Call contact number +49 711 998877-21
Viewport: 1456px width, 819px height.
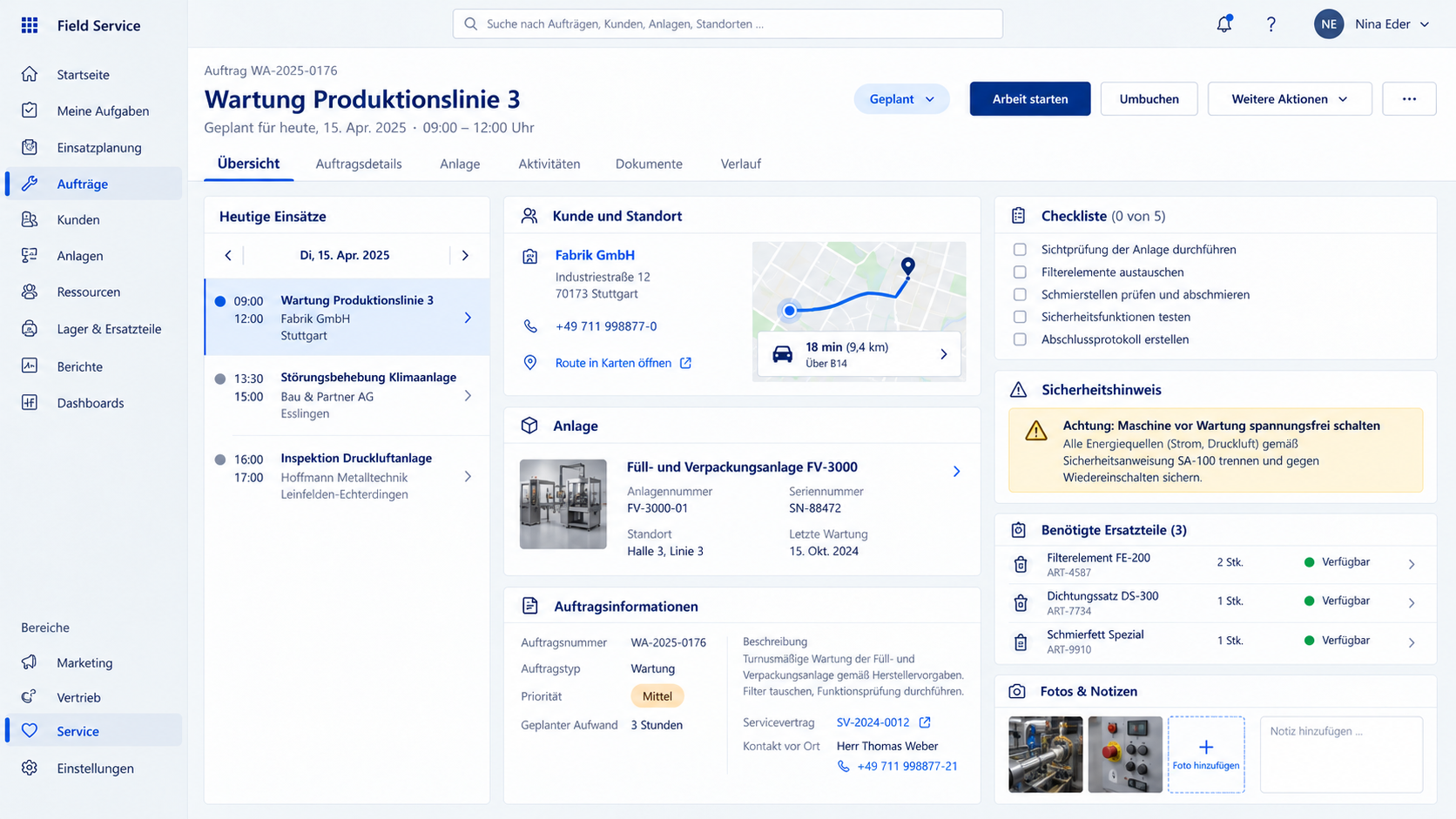907,766
